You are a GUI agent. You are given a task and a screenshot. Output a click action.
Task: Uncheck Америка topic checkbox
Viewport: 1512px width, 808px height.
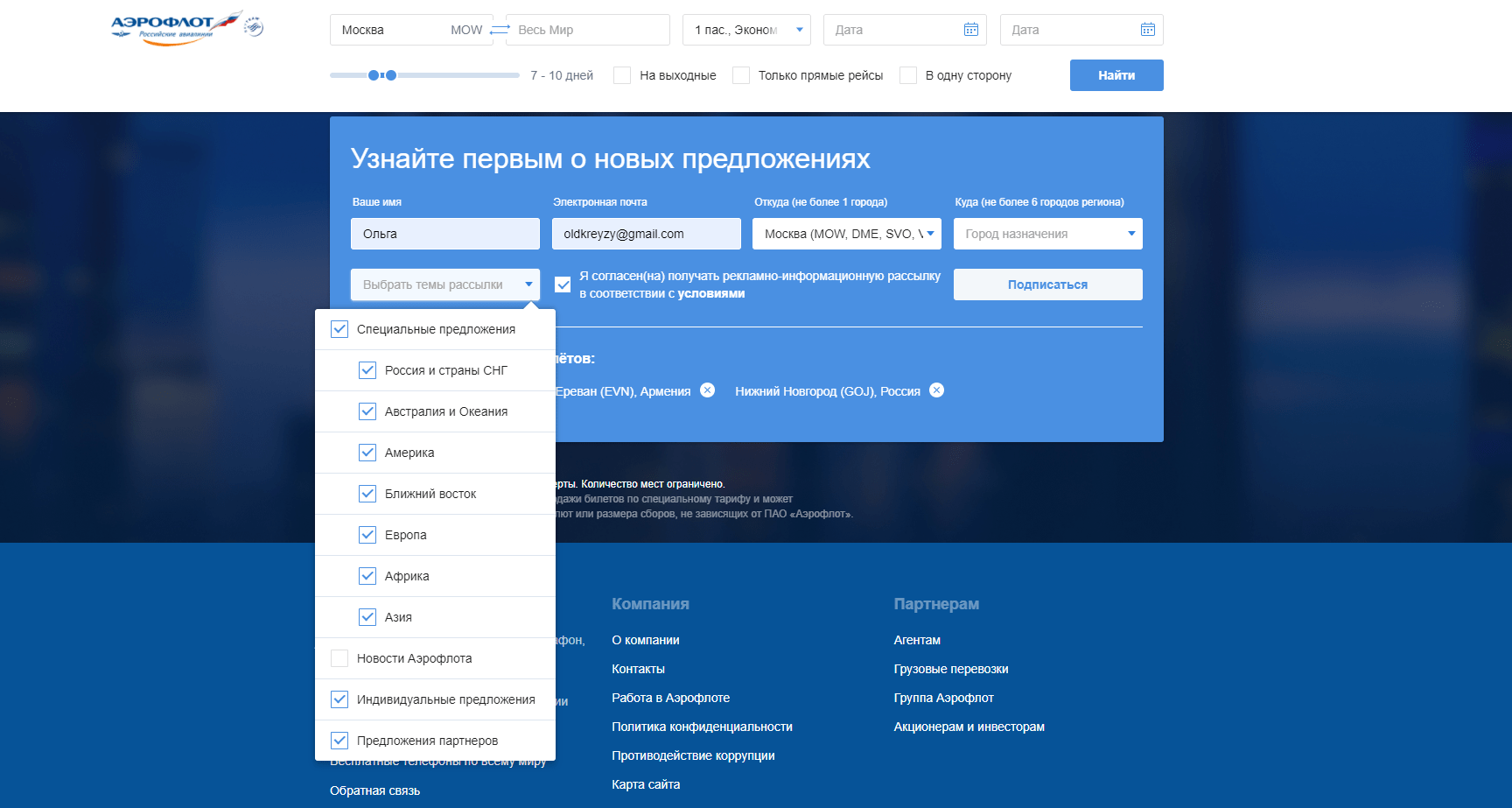point(367,453)
